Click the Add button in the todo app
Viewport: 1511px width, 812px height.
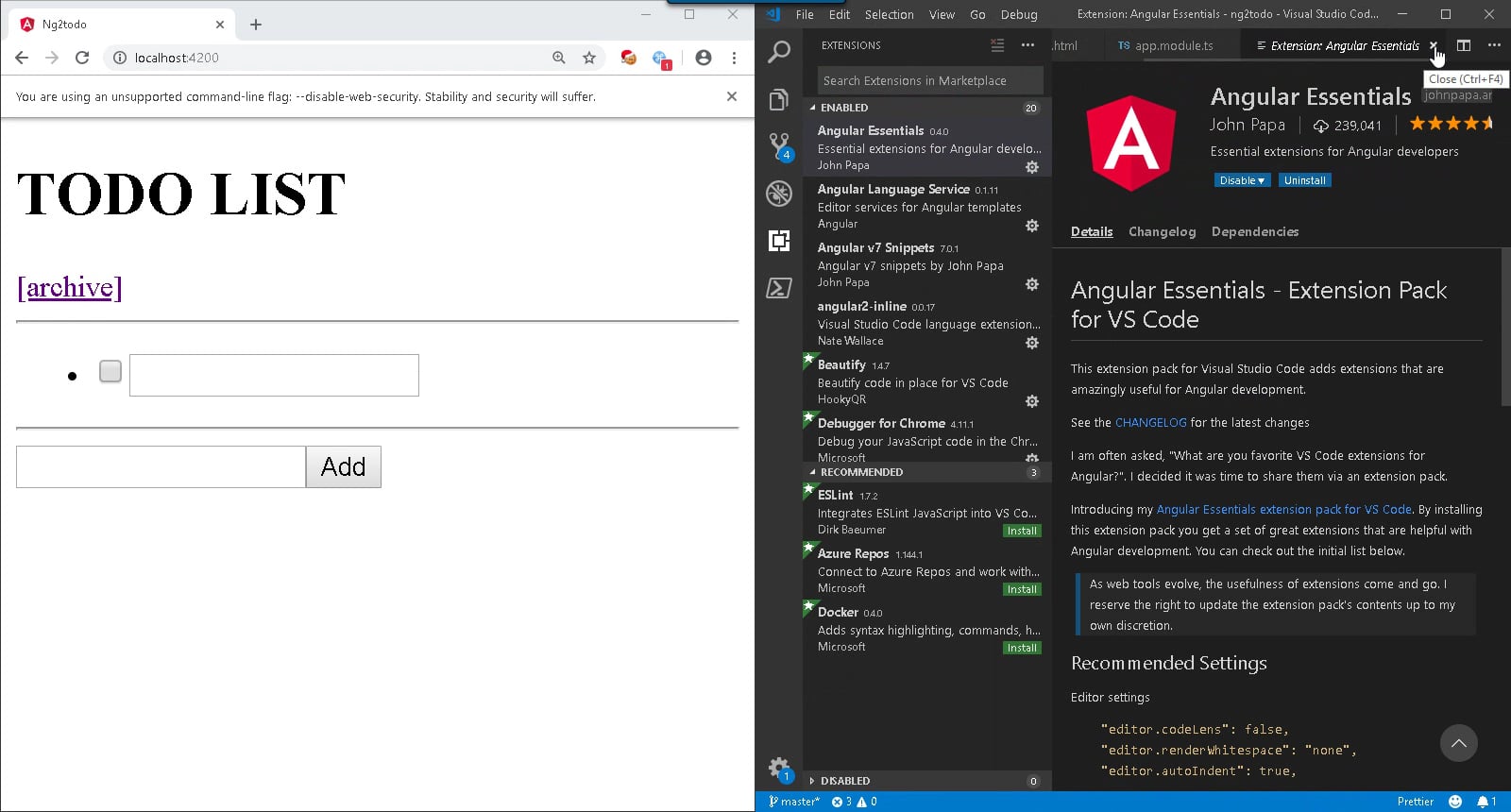tap(343, 466)
